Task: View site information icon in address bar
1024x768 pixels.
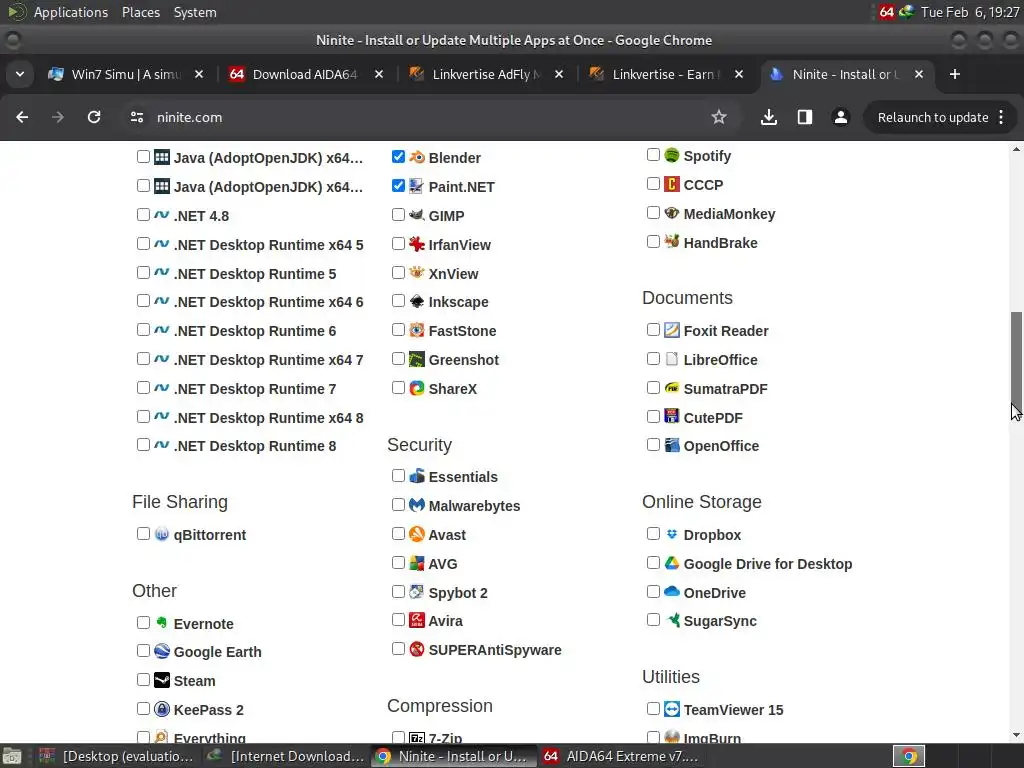Action: [x=136, y=117]
